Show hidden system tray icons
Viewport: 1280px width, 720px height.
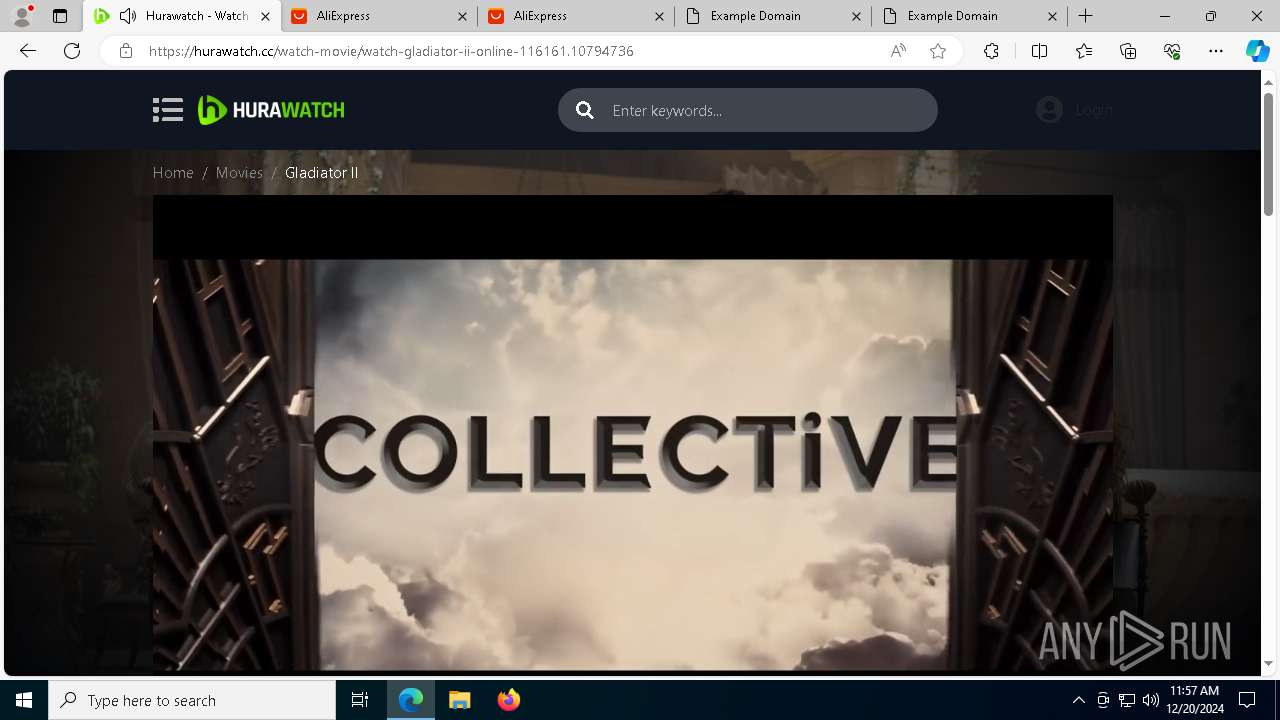point(1078,700)
